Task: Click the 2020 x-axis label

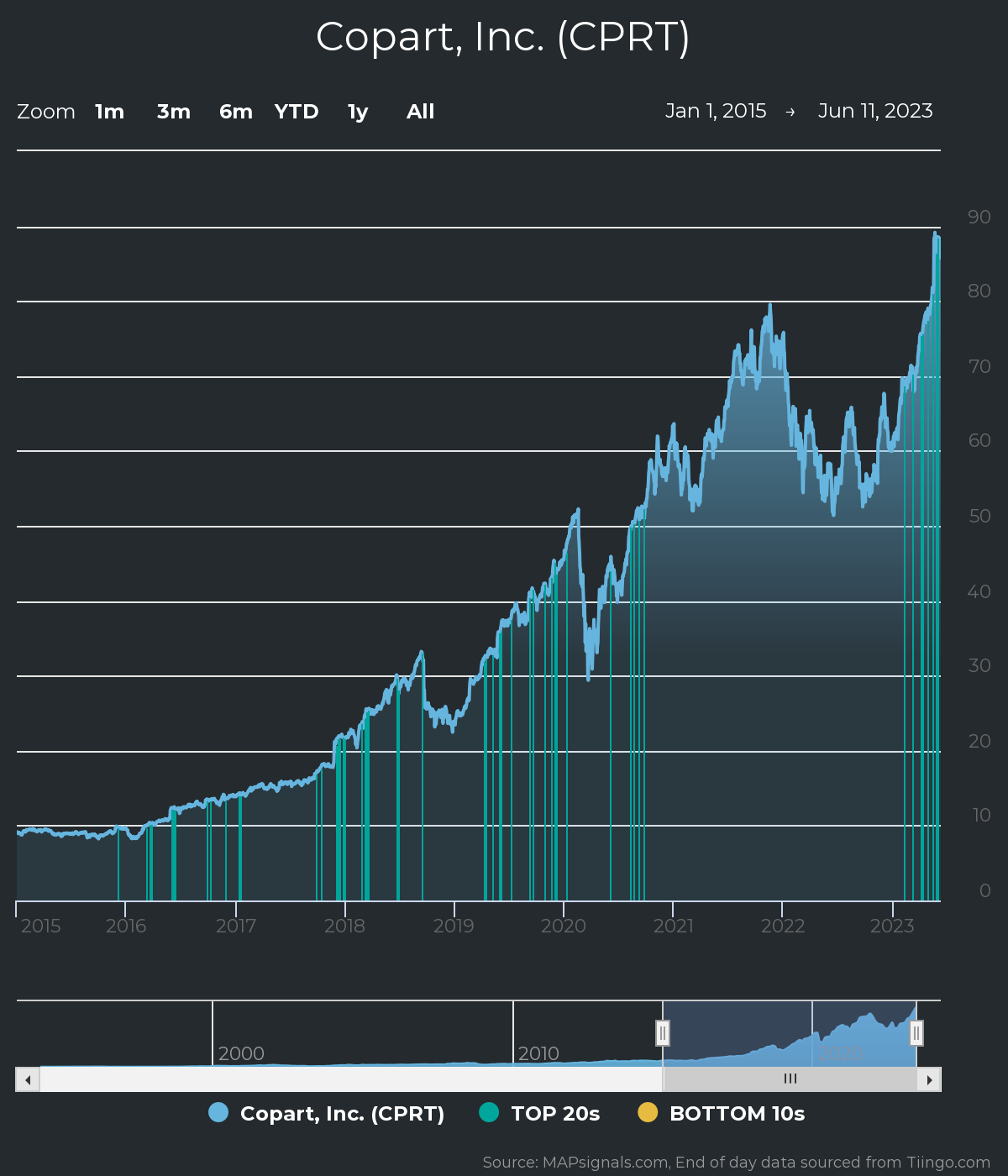Action: click(x=563, y=926)
